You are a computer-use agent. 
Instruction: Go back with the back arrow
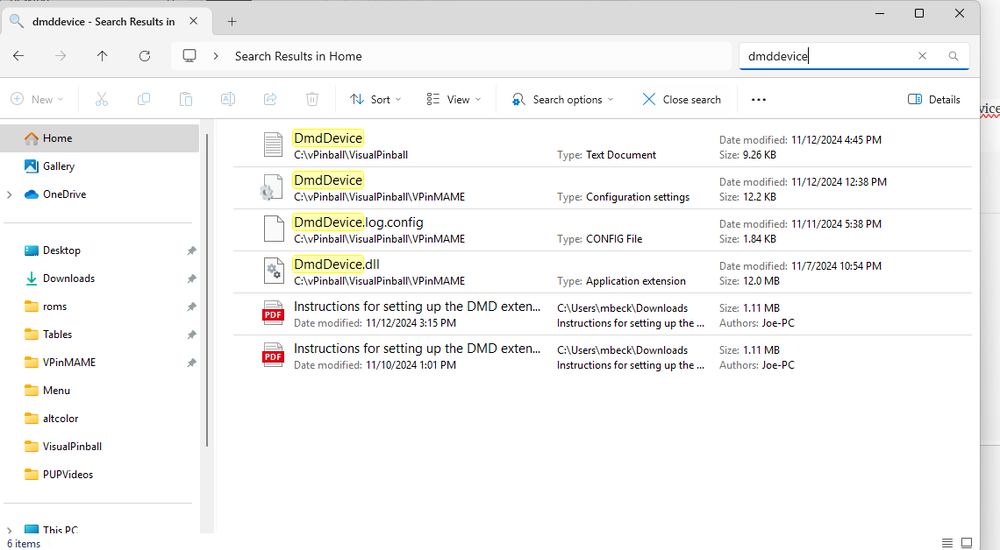click(18, 56)
